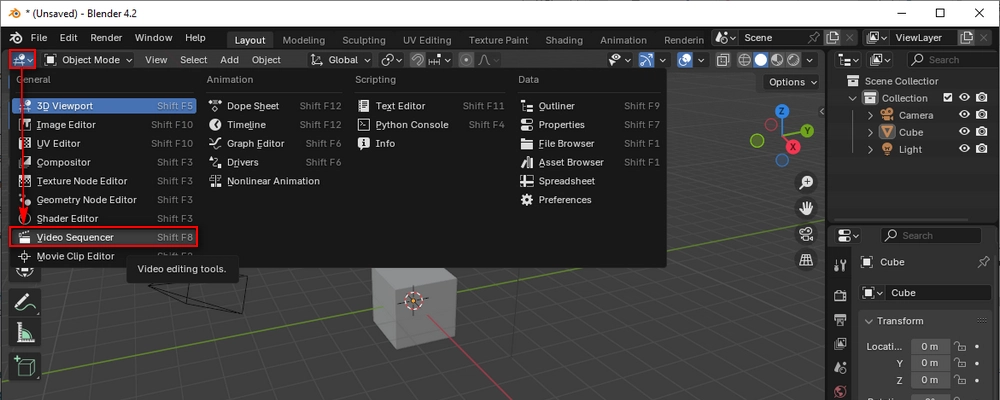Click the Outliner icon in menu

(x=527, y=106)
